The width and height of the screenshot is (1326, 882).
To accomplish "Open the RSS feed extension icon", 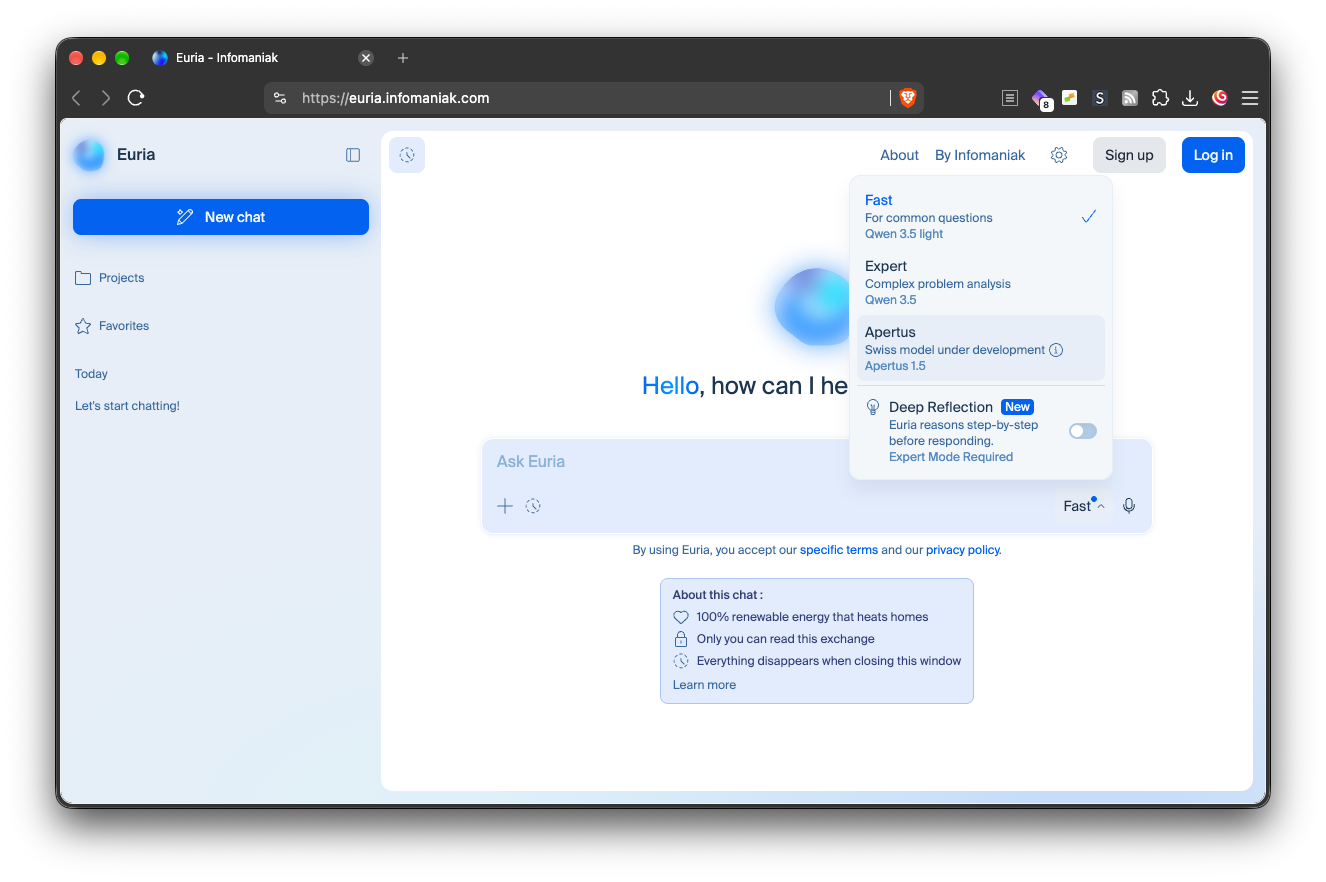I will click(1130, 98).
